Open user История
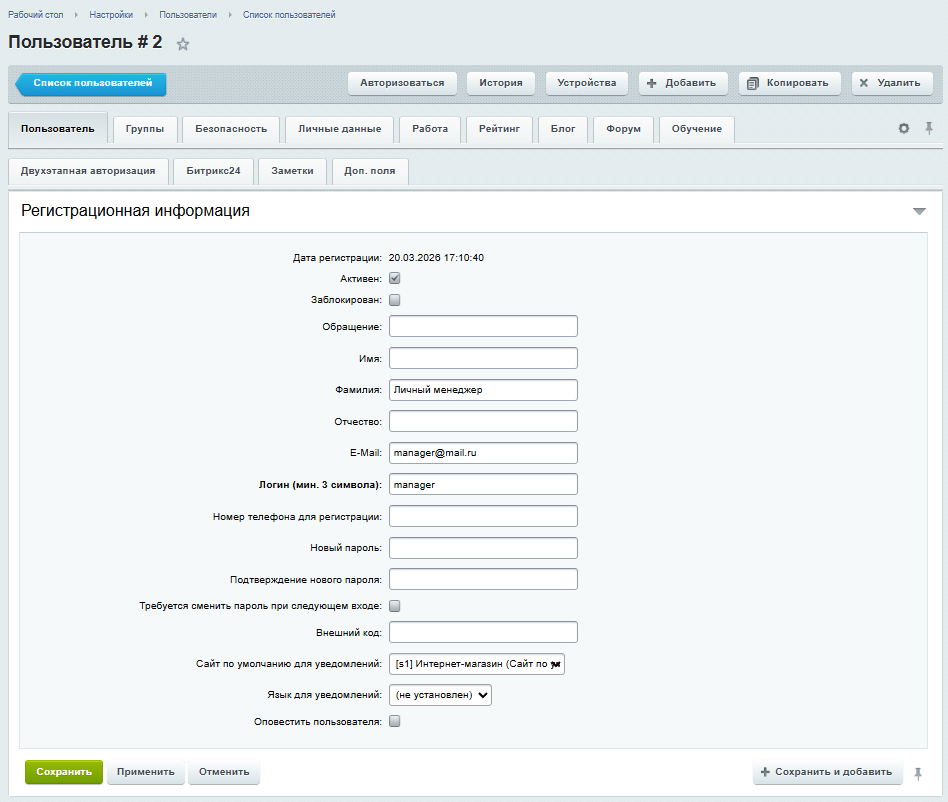 coord(501,83)
